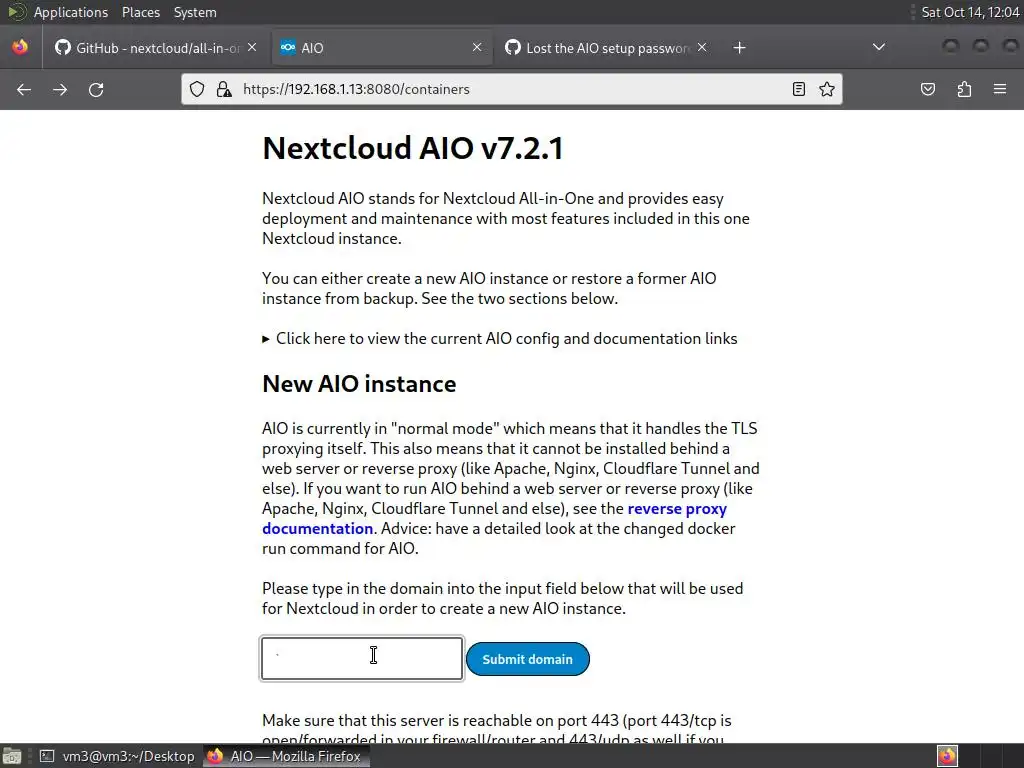
Task: Click the domain input field
Action: (x=362, y=658)
